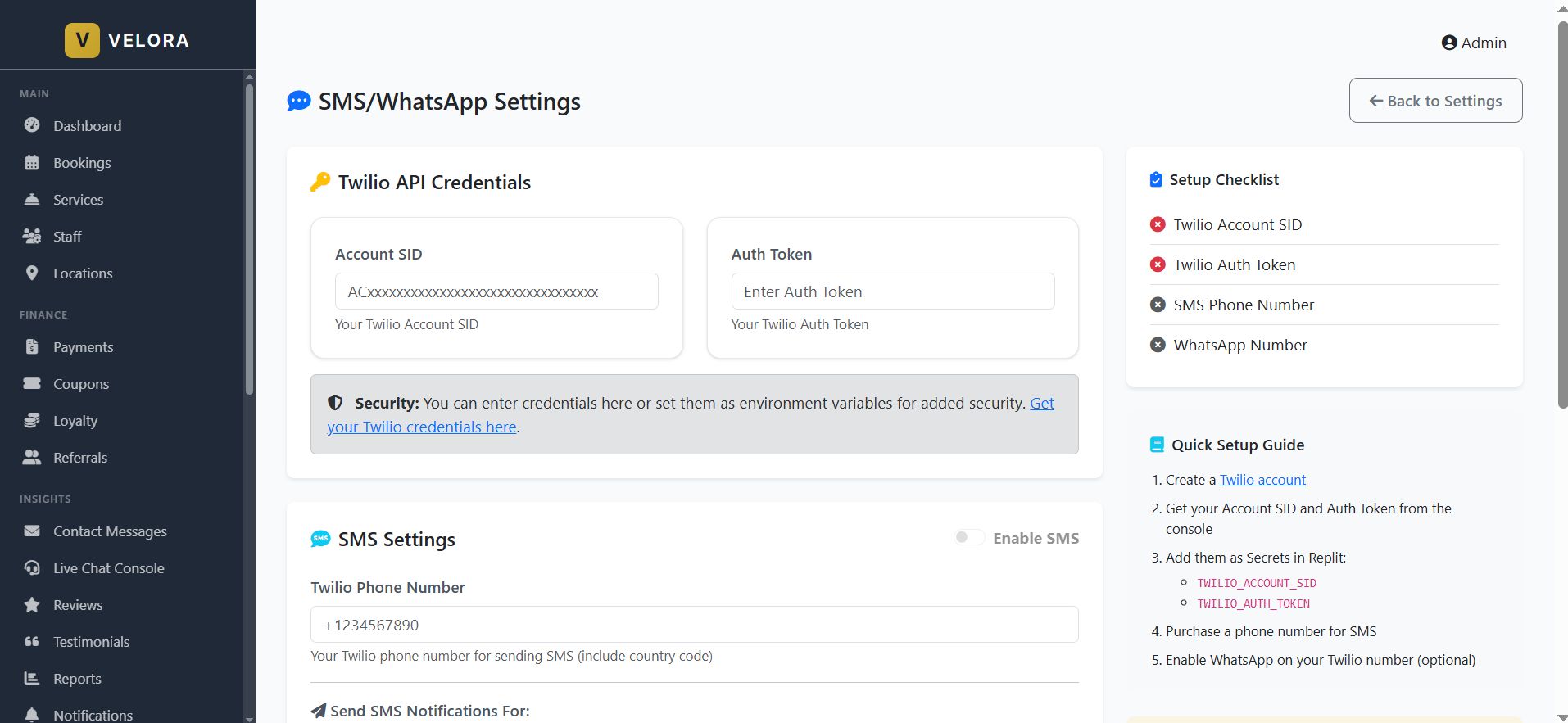Open the Admin user menu

[x=1474, y=43]
